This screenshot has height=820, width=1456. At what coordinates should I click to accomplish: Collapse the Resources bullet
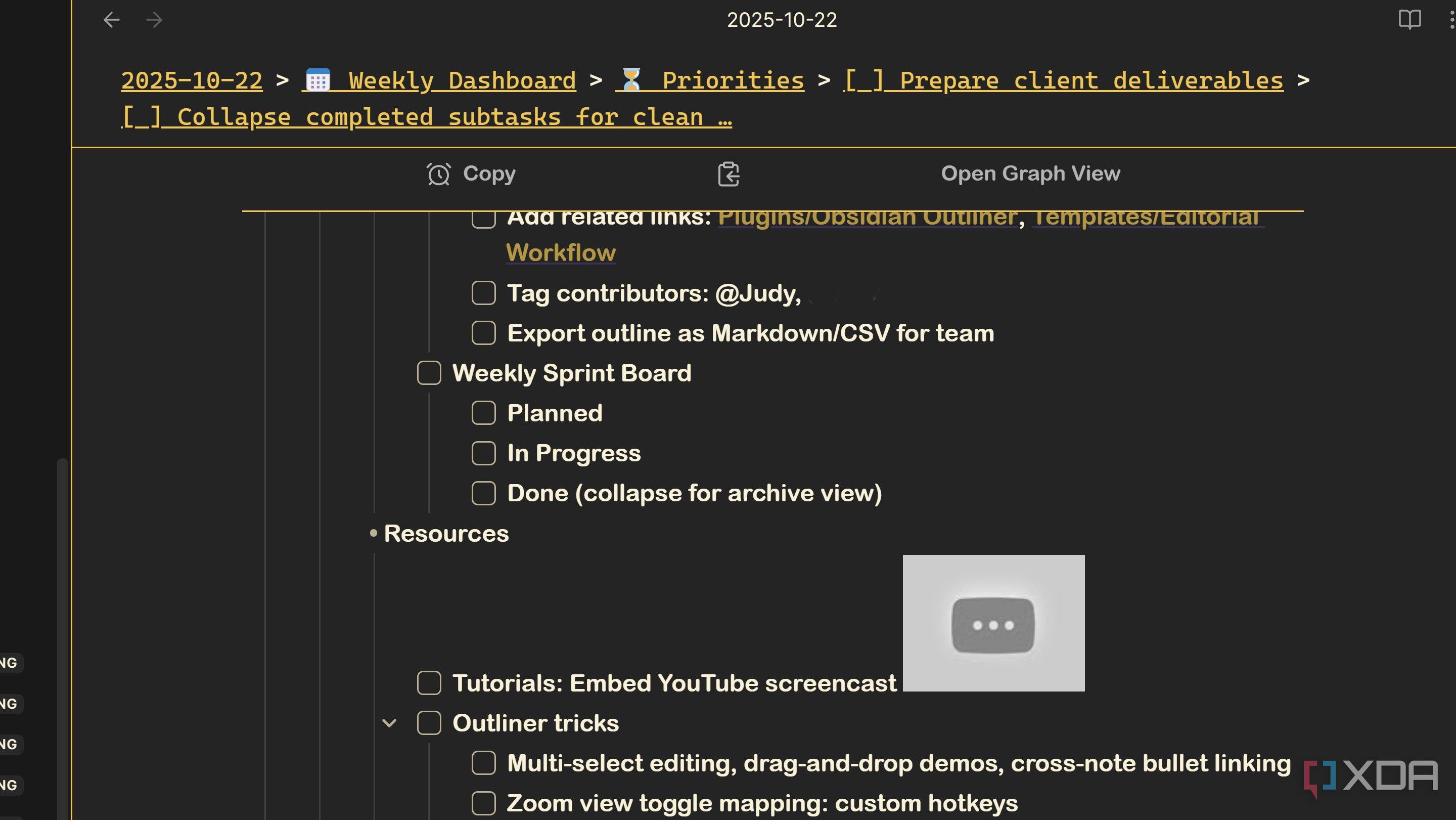[x=373, y=533]
